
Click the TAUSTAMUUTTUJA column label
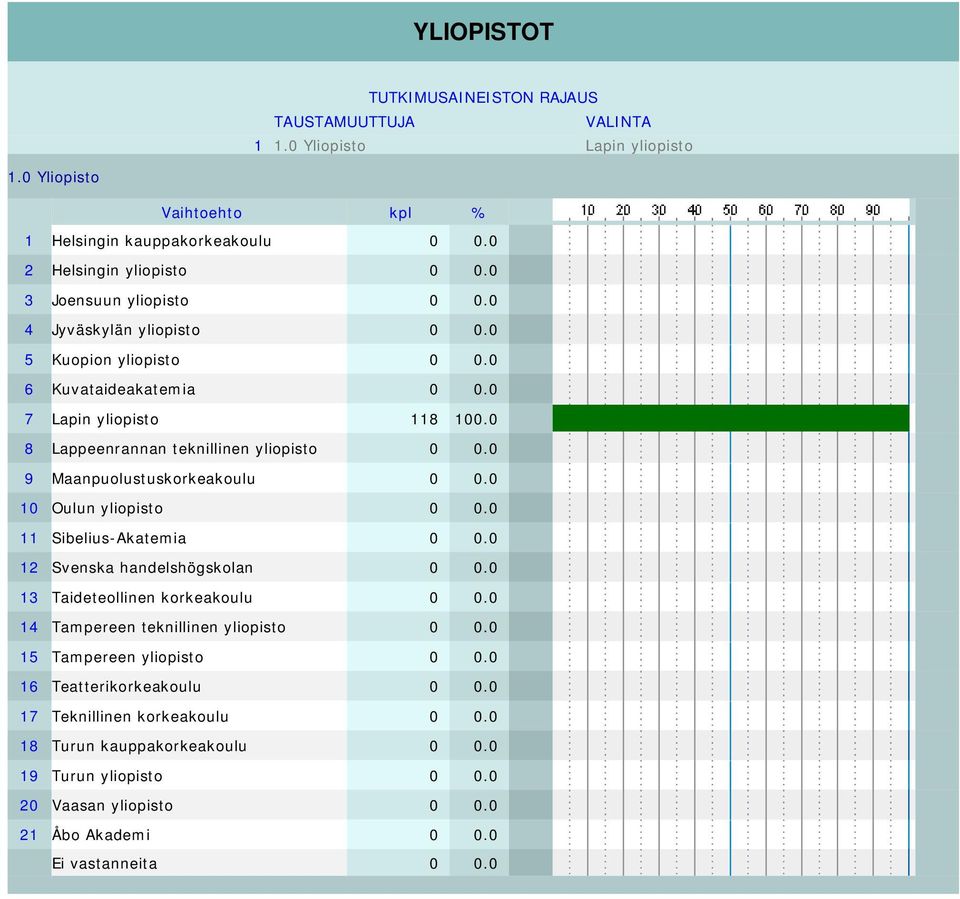pos(344,122)
